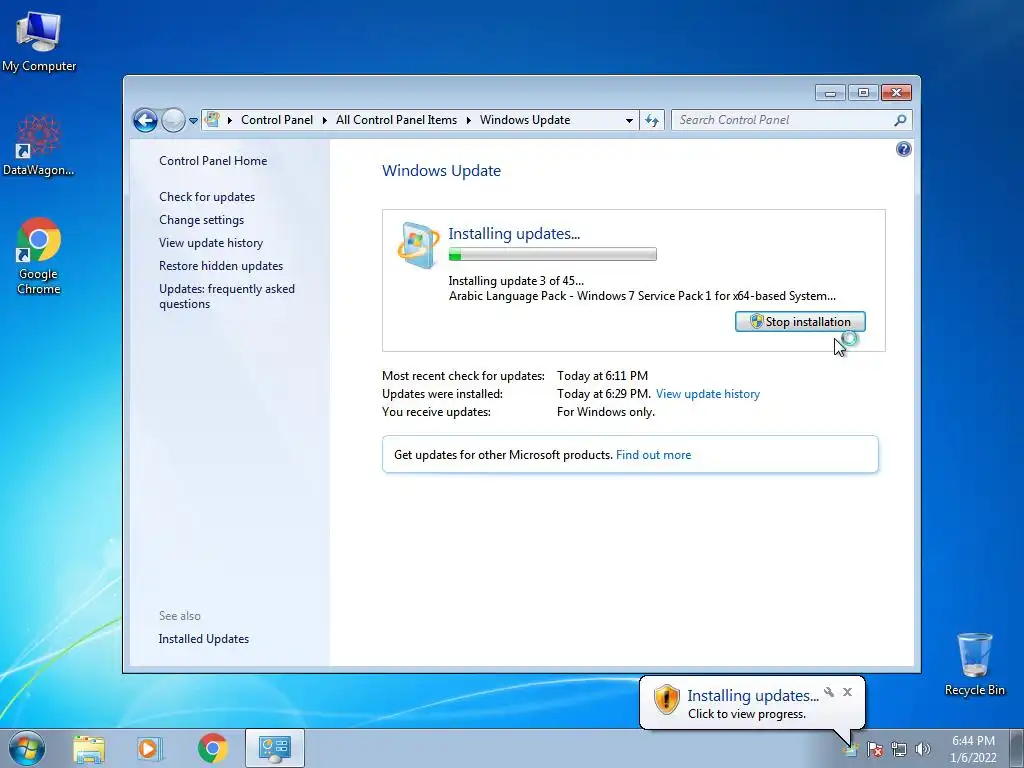This screenshot has width=1024, height=768.
Task: Click Show desktop button at taskbar end
Action: (1017, 748)
